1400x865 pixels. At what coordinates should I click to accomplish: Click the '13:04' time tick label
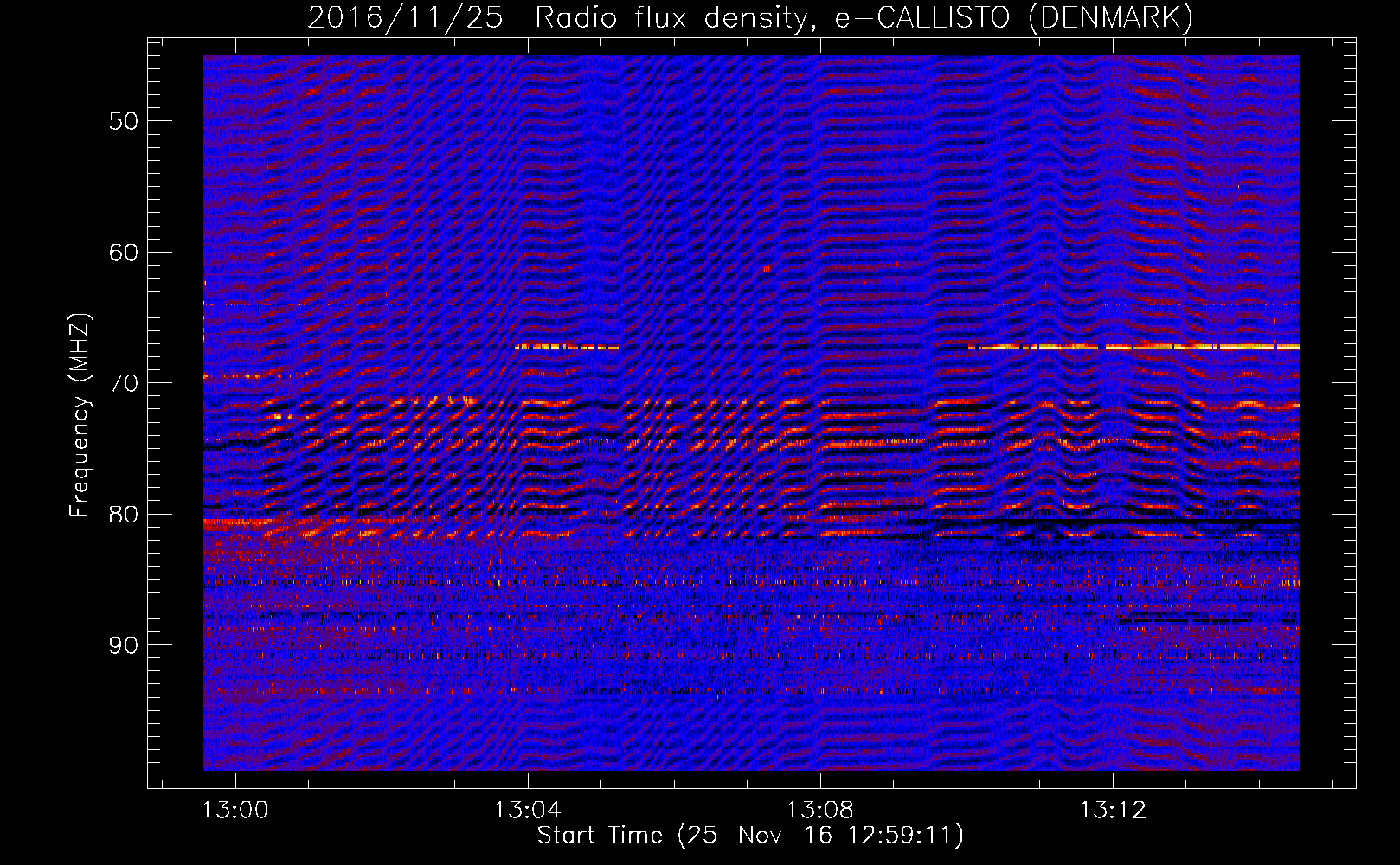tap(528, 811)
